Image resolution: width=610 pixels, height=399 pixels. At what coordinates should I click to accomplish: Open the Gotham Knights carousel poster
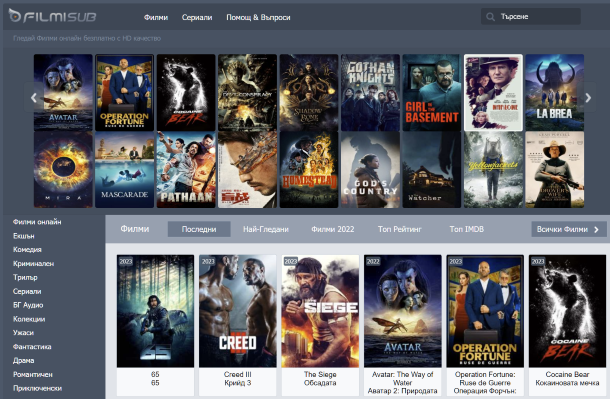point(370,92)
